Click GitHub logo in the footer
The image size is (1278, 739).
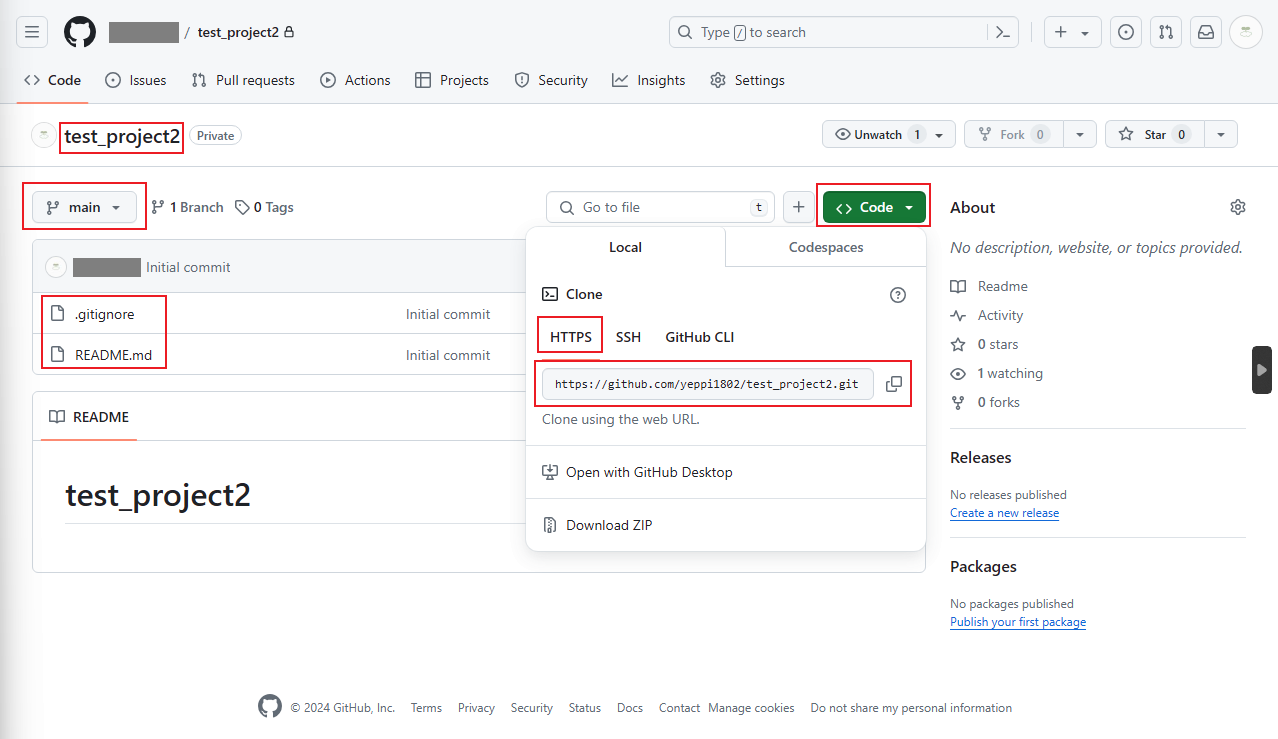coord(270,707)
